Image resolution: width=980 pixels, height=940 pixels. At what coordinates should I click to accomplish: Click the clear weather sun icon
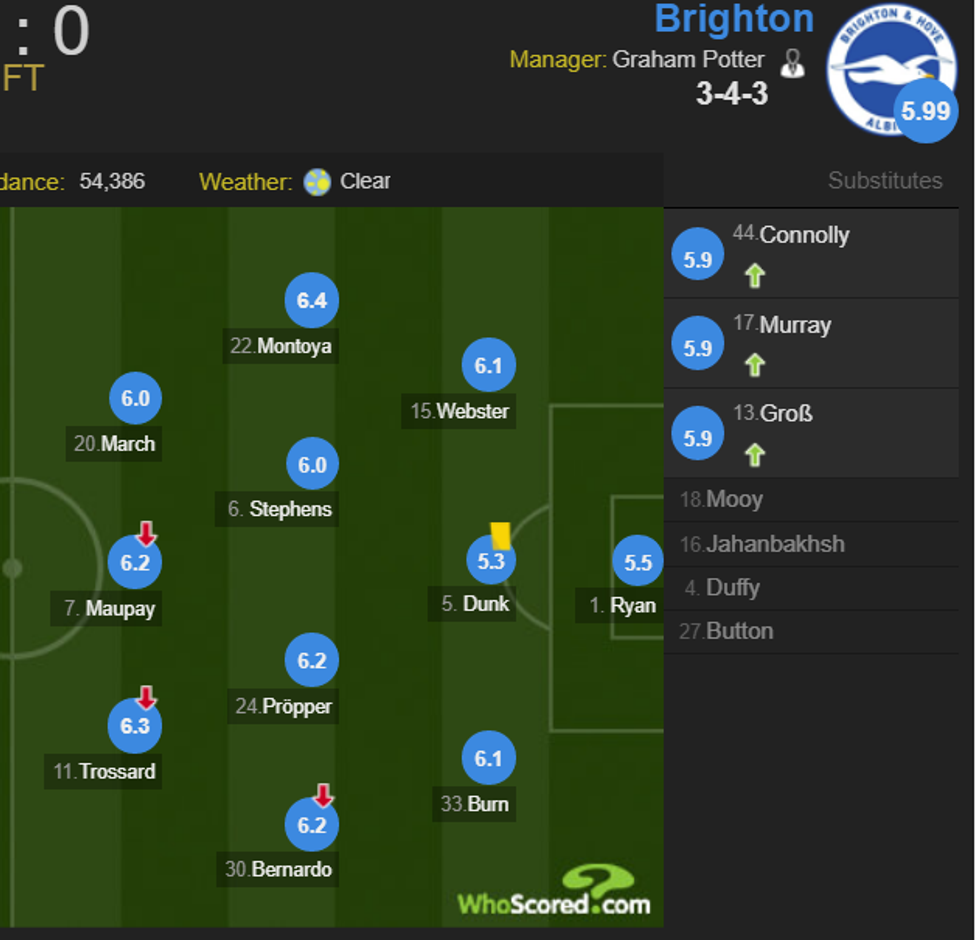click(317, 182)
